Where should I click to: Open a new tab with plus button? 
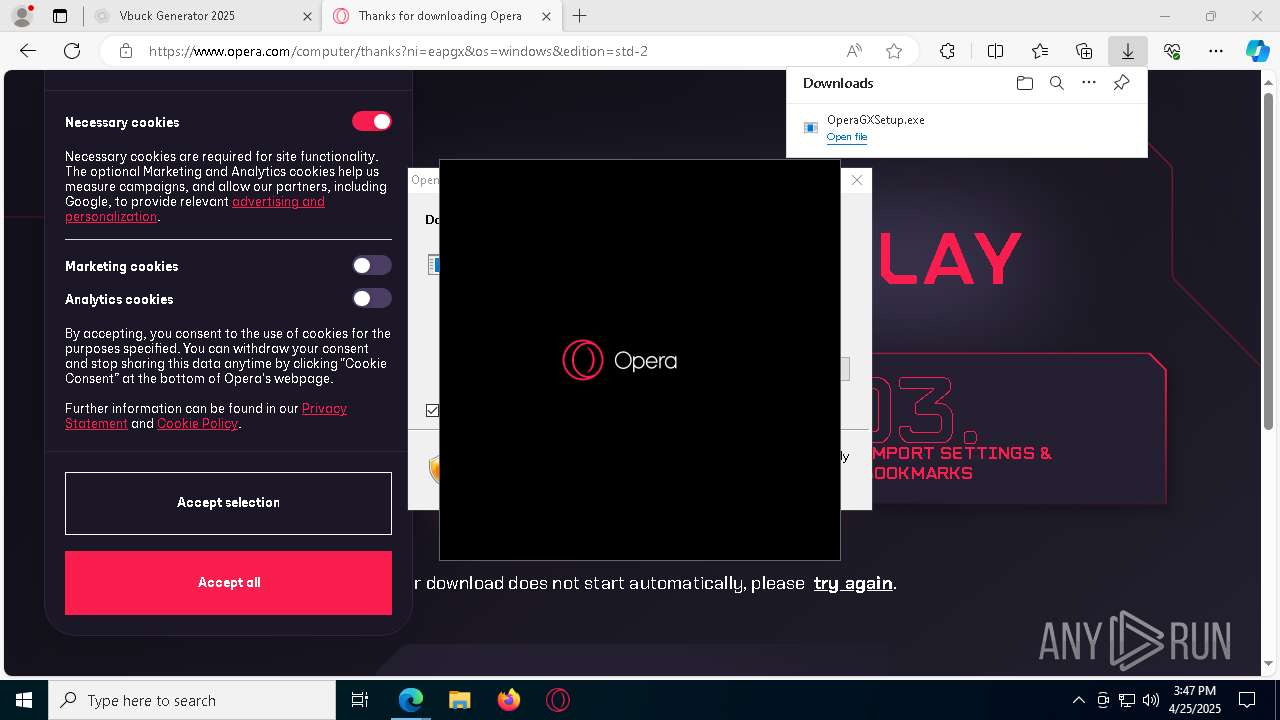pyautogui.click(x=580, y=16)
